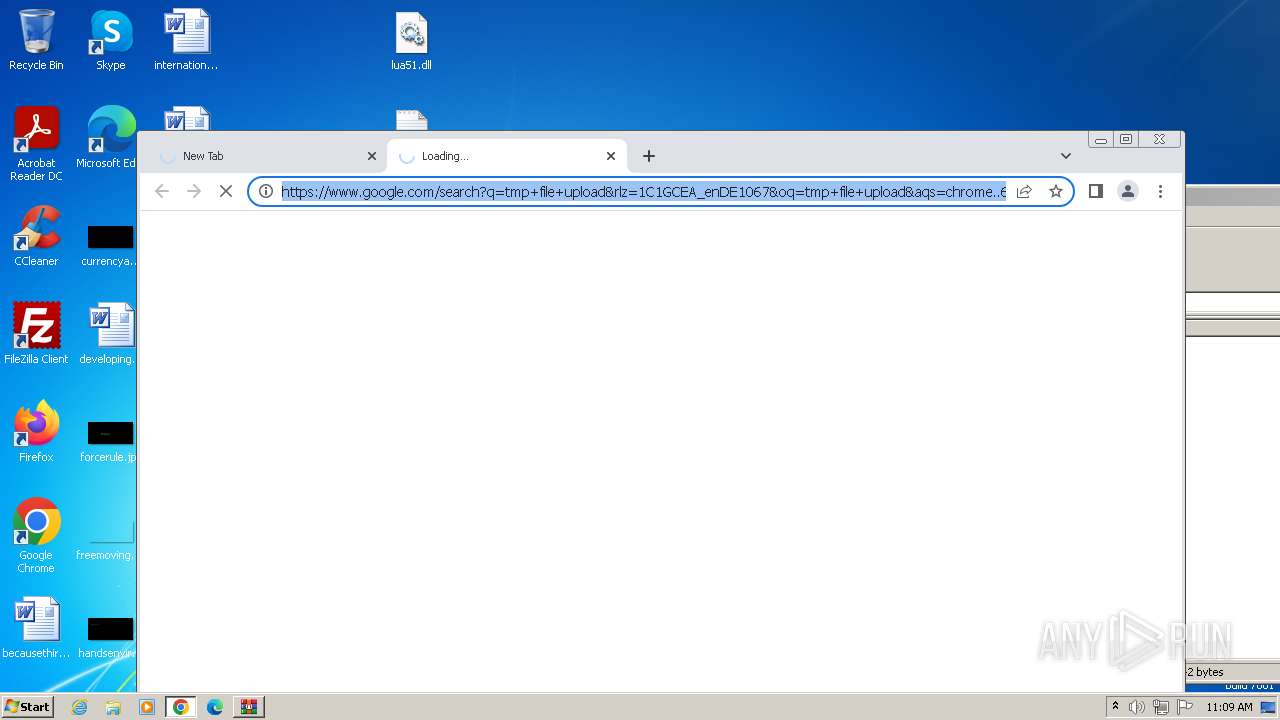This screenshot has width=1280, height=720.
Task: Go back to the previous page
Action: [x=162, y=191]
